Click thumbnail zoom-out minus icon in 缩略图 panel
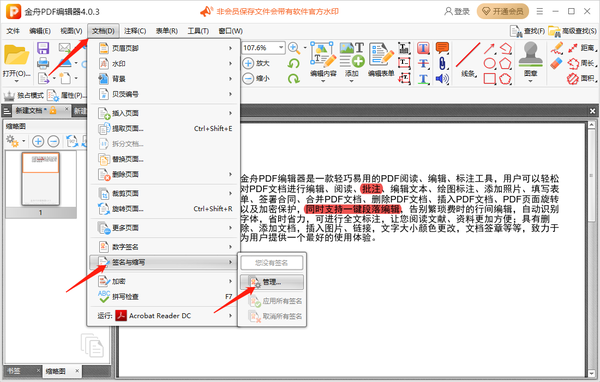The height and width of the screenshot is (382, 600). (x=54, y=141)
